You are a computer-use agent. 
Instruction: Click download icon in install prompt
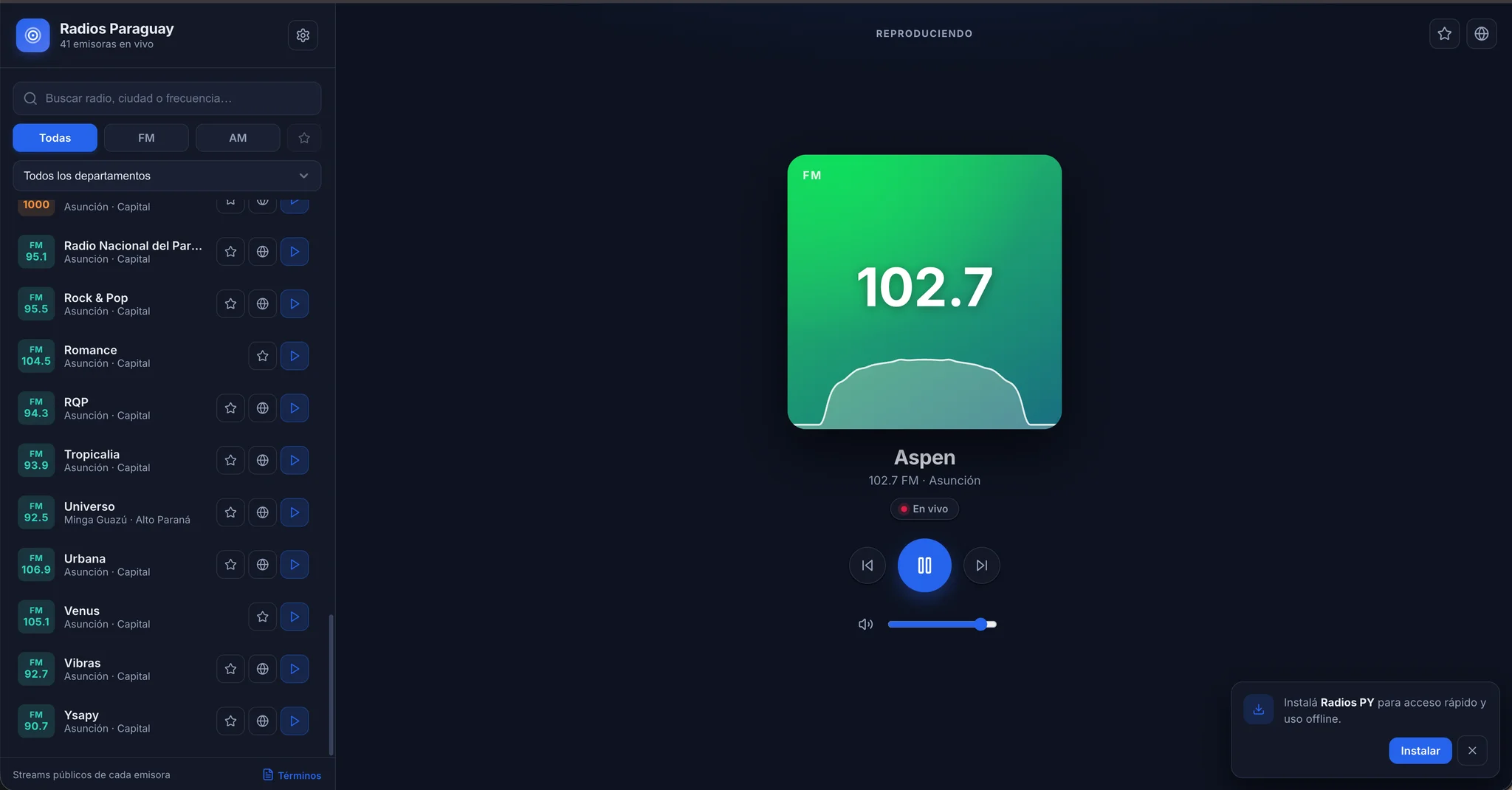coord(1259,710)
